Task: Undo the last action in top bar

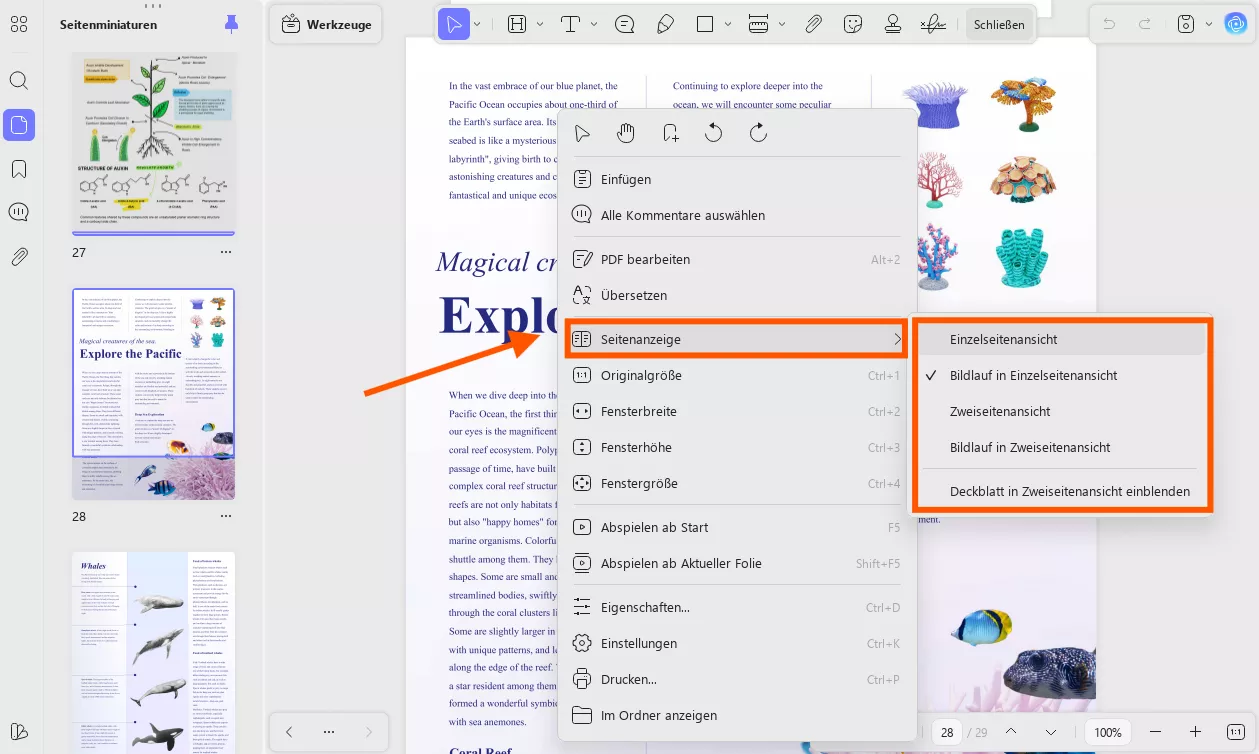Action: (1109, 24)
